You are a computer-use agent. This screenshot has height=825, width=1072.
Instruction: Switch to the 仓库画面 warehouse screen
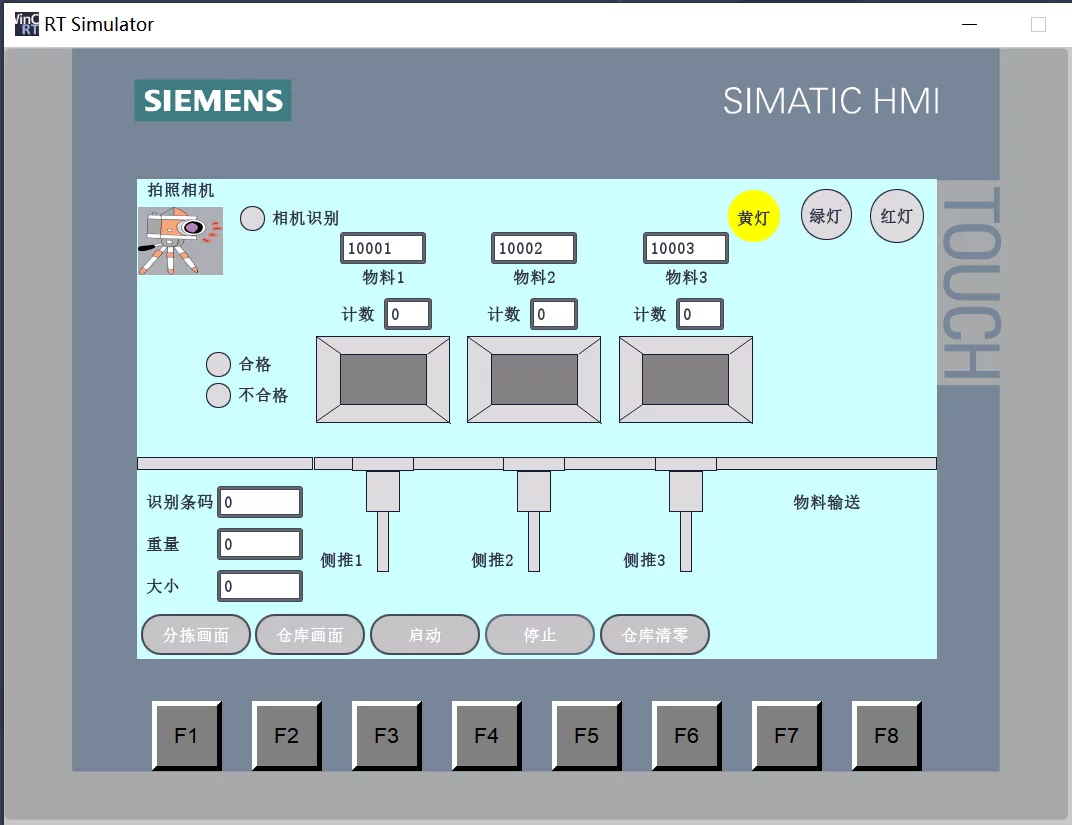[310, 634]
